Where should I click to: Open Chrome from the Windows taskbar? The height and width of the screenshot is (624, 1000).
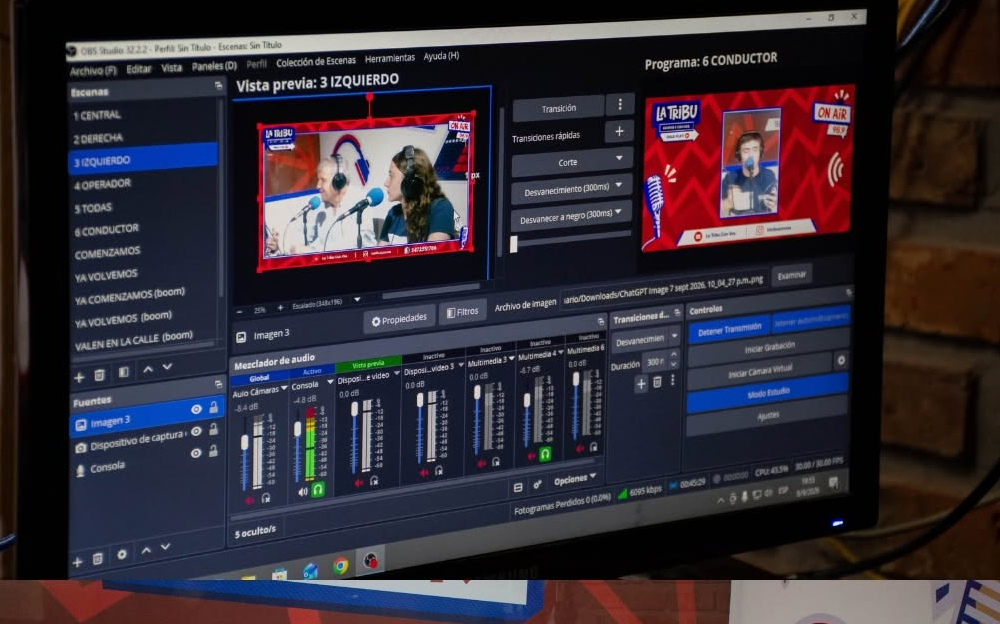[x=341, y=565]
